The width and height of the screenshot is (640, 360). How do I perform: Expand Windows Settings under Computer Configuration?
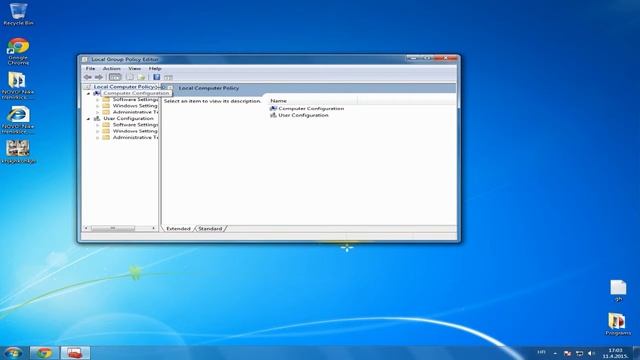pos(98,106)
